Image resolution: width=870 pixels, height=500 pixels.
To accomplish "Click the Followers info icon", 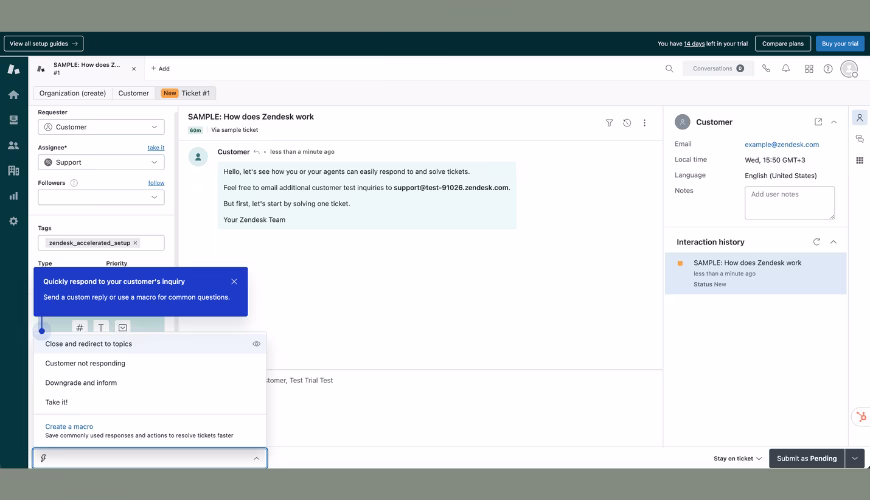I will pos(74,183).
